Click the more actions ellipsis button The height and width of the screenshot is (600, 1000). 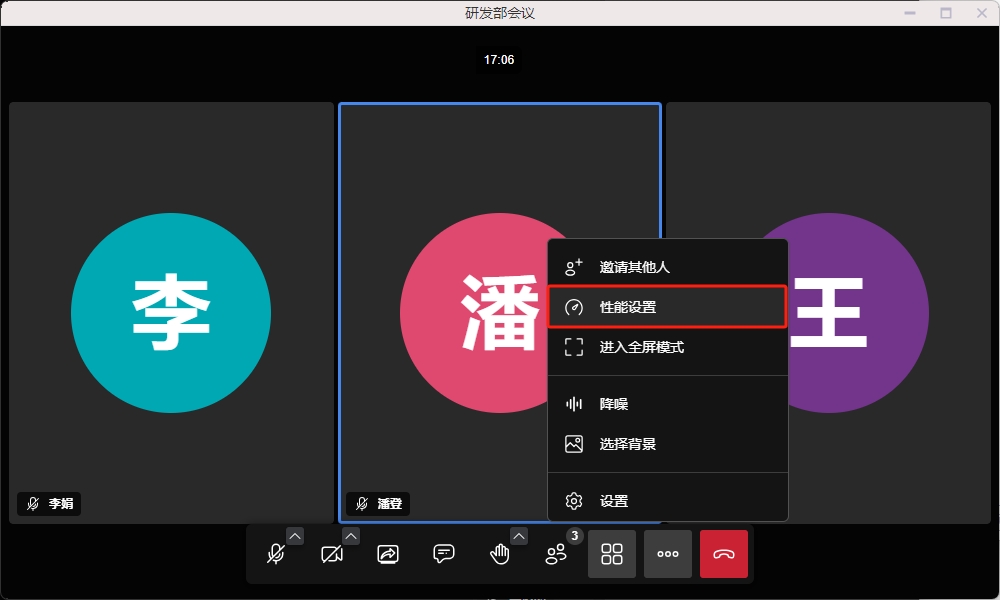click(x=668, y=554)
